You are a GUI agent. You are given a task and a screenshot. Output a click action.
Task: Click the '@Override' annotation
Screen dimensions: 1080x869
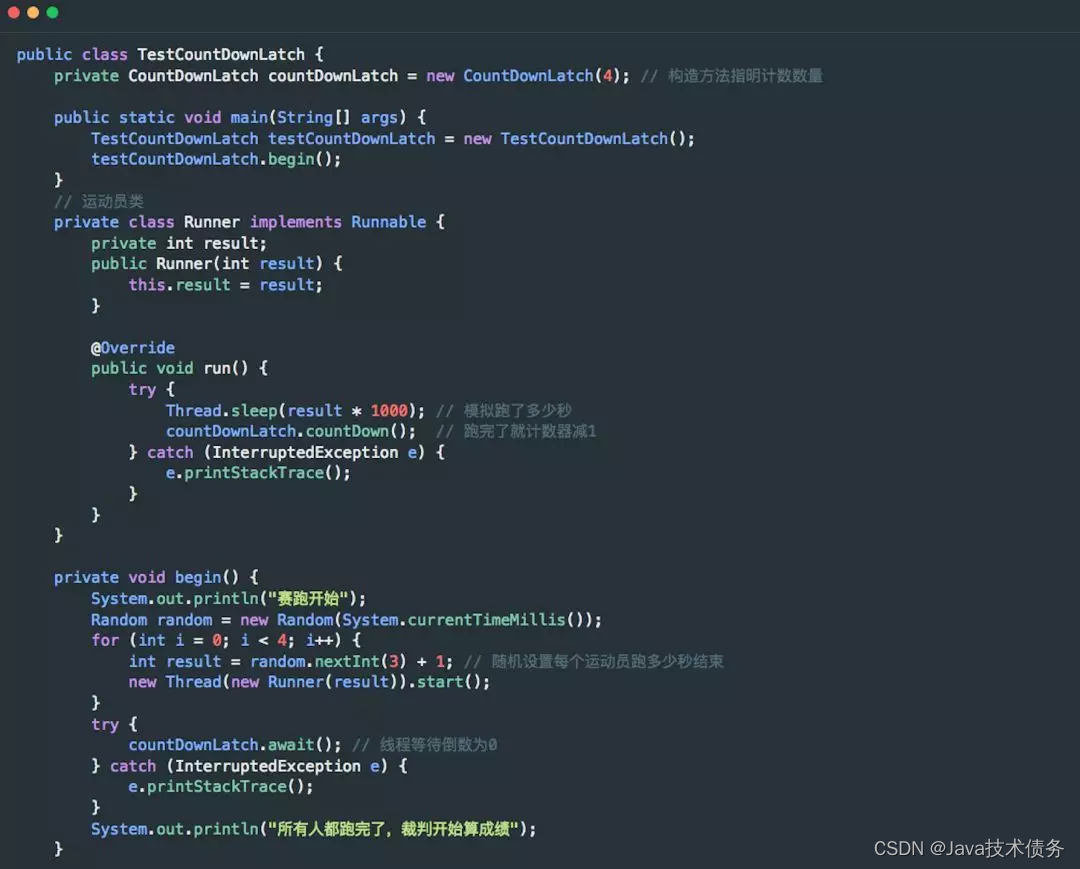(x=133, y=348)
